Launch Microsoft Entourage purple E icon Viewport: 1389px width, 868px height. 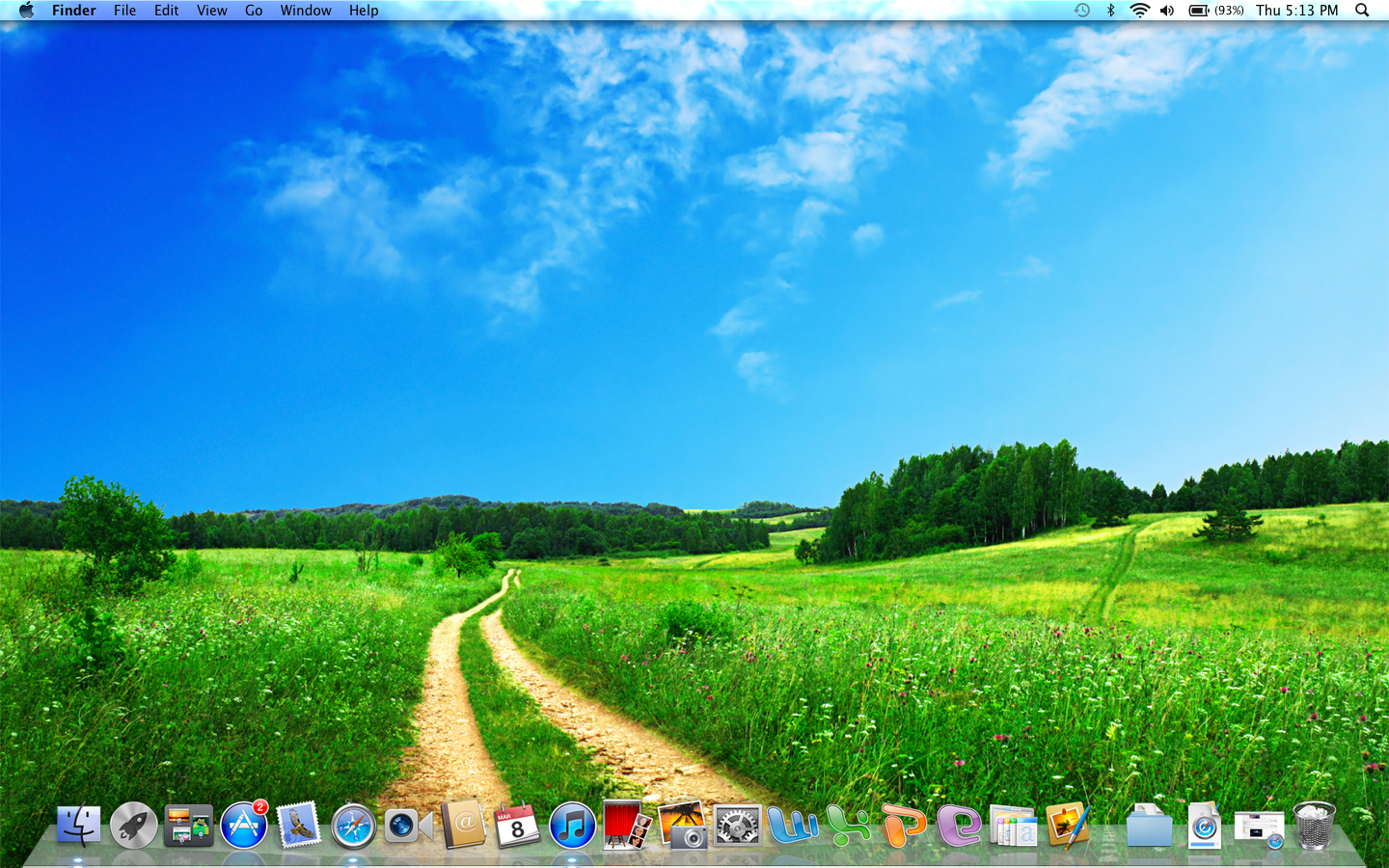coord(959,827)
